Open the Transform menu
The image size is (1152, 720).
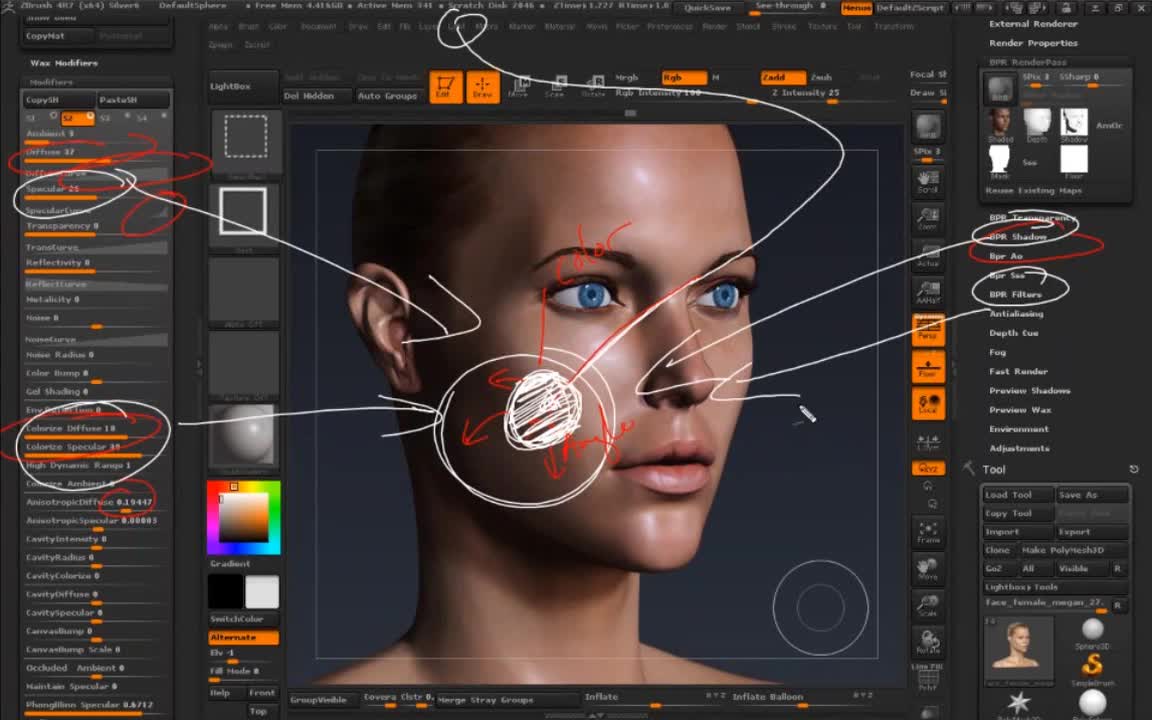[893, 26]
